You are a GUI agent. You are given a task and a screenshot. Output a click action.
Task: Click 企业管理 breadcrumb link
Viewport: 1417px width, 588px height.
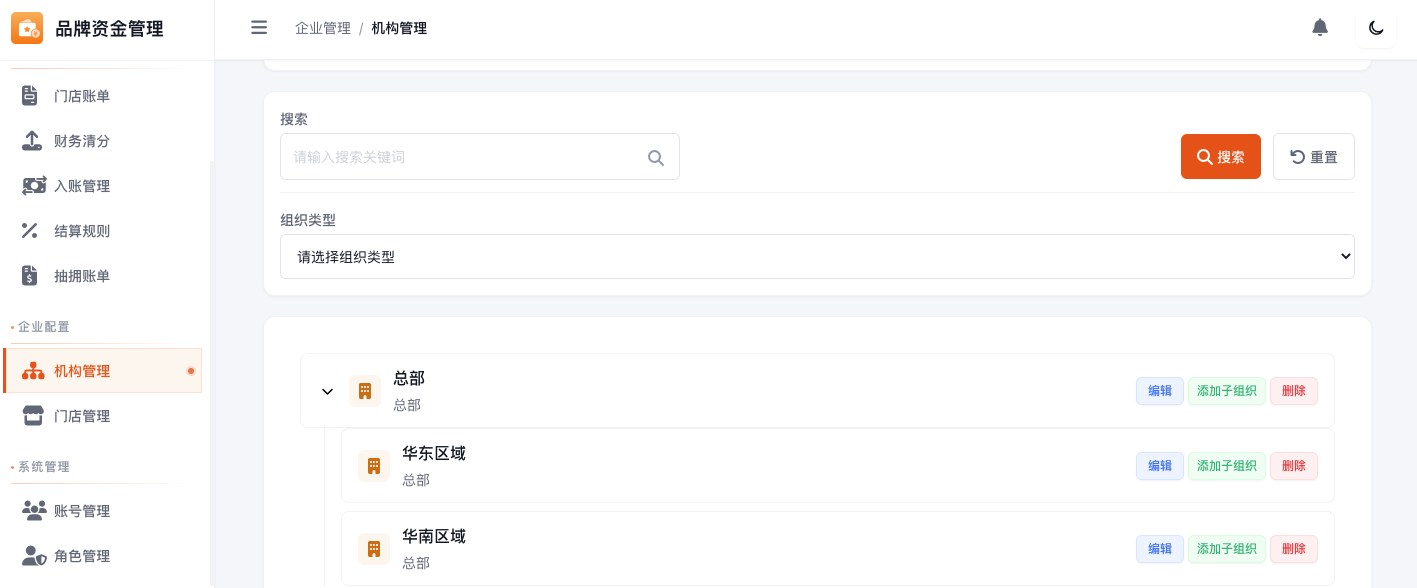pos(323,28)
